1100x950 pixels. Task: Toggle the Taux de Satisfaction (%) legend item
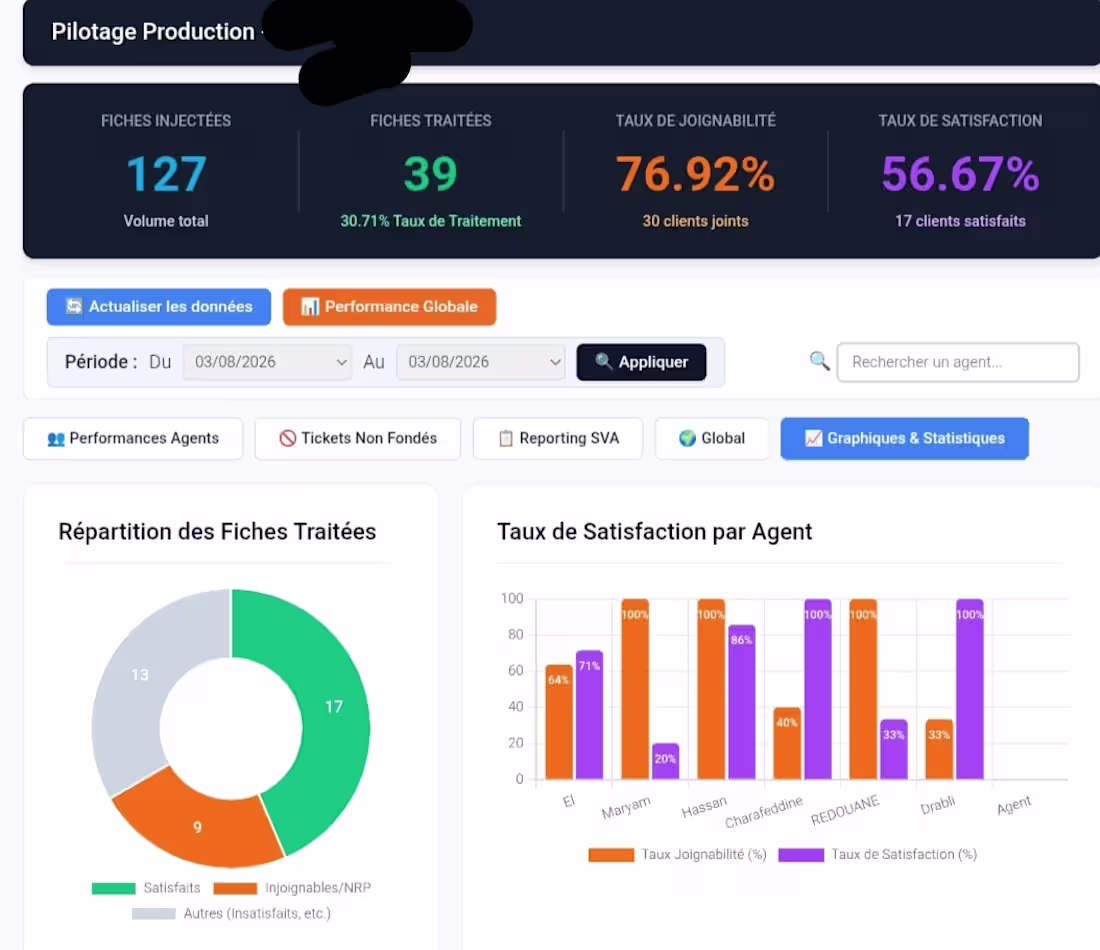[878, 855]
